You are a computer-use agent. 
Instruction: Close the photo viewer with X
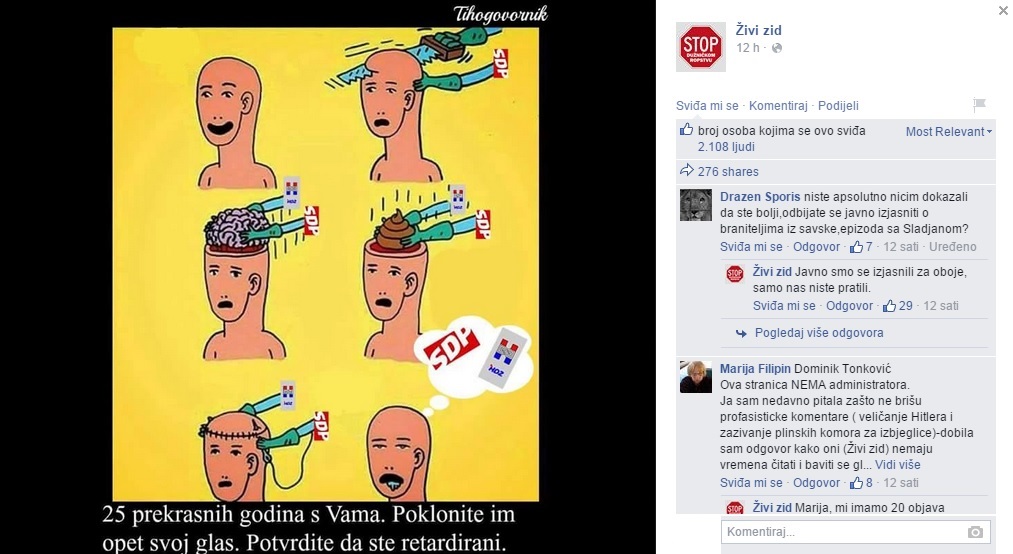pyautogui.click(x=1003, y=10)
